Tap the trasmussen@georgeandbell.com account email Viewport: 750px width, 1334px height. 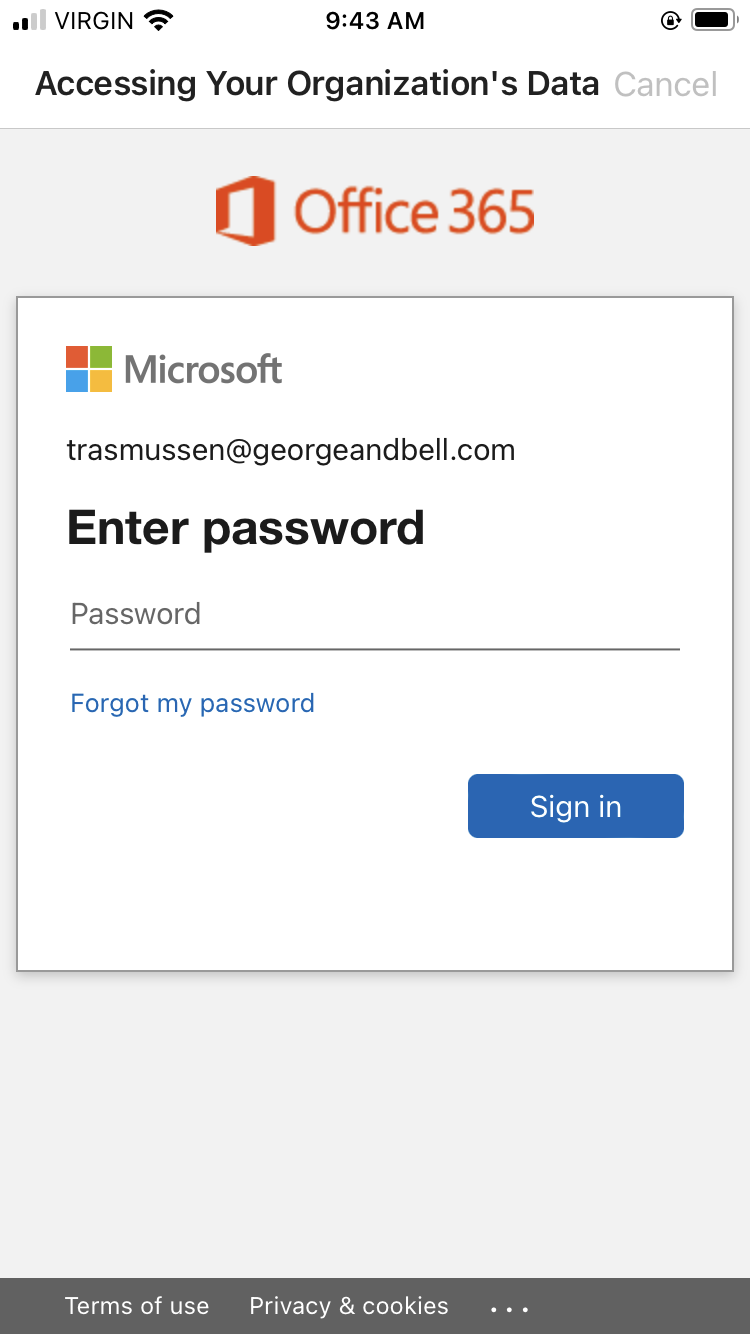291,450
